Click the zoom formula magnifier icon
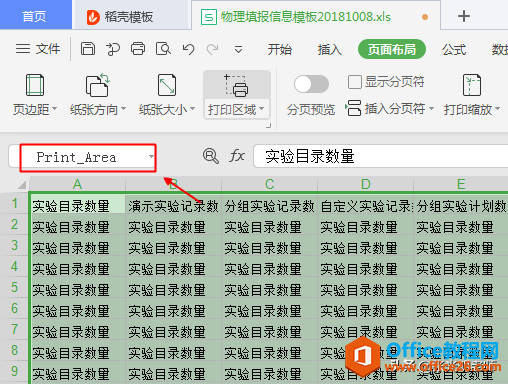The height and width of the screenshot is (384, 508). click(211, 156)
